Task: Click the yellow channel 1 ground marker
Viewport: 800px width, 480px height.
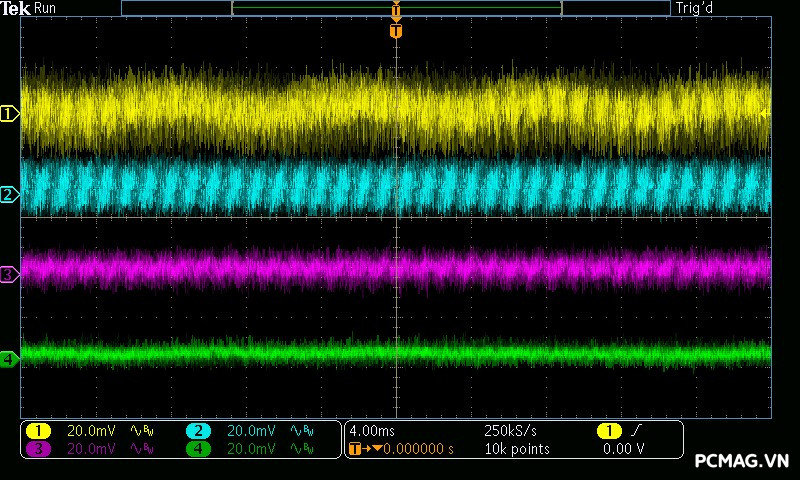Action: [10, 115]
